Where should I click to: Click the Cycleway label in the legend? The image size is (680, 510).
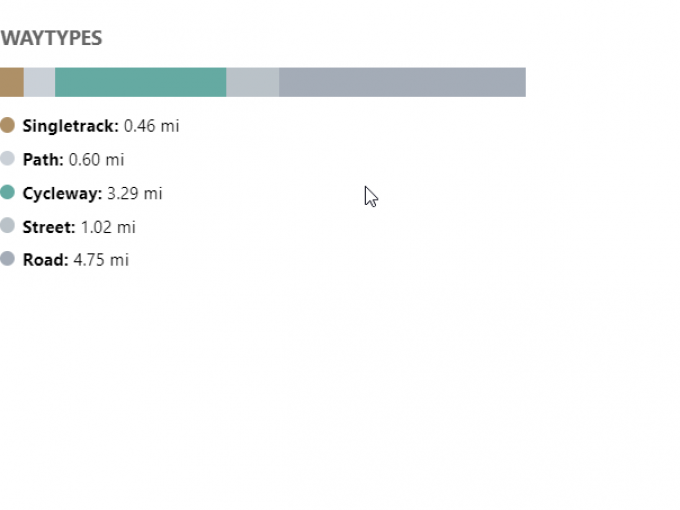(62, 193)
